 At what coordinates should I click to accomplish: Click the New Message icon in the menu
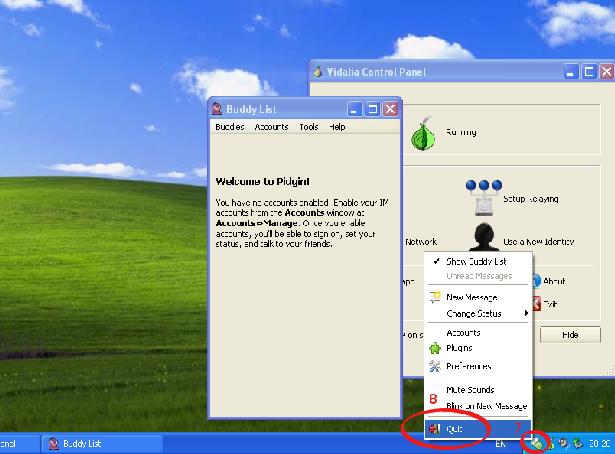pos(435,297)
